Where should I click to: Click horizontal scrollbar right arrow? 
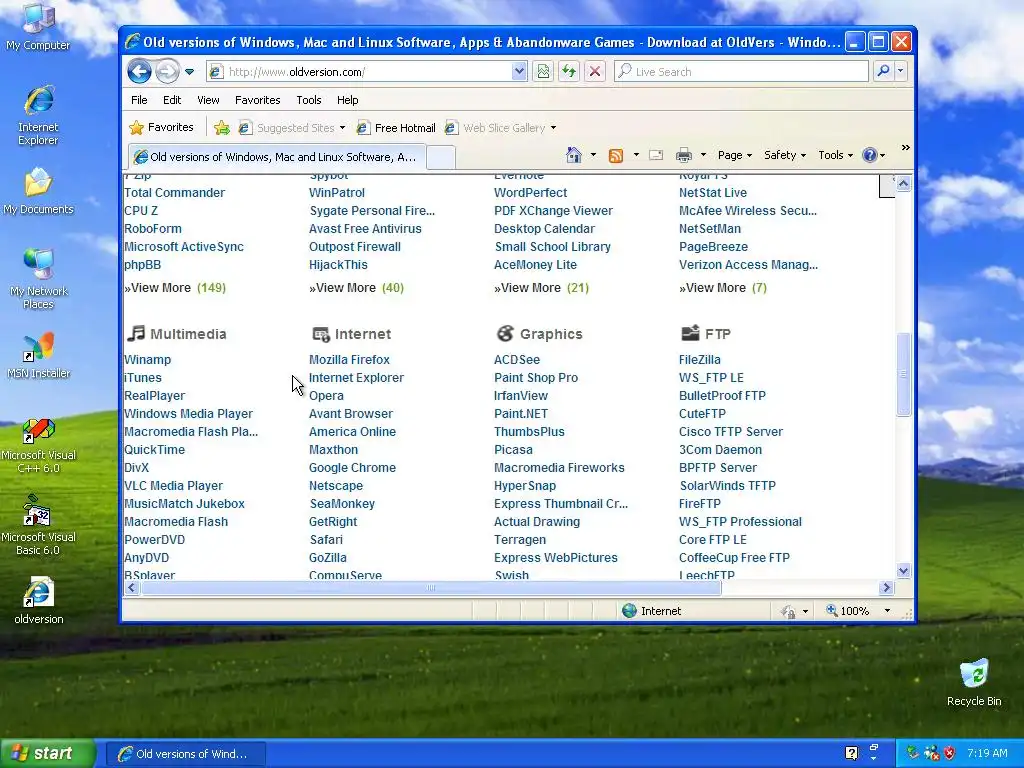886,588
